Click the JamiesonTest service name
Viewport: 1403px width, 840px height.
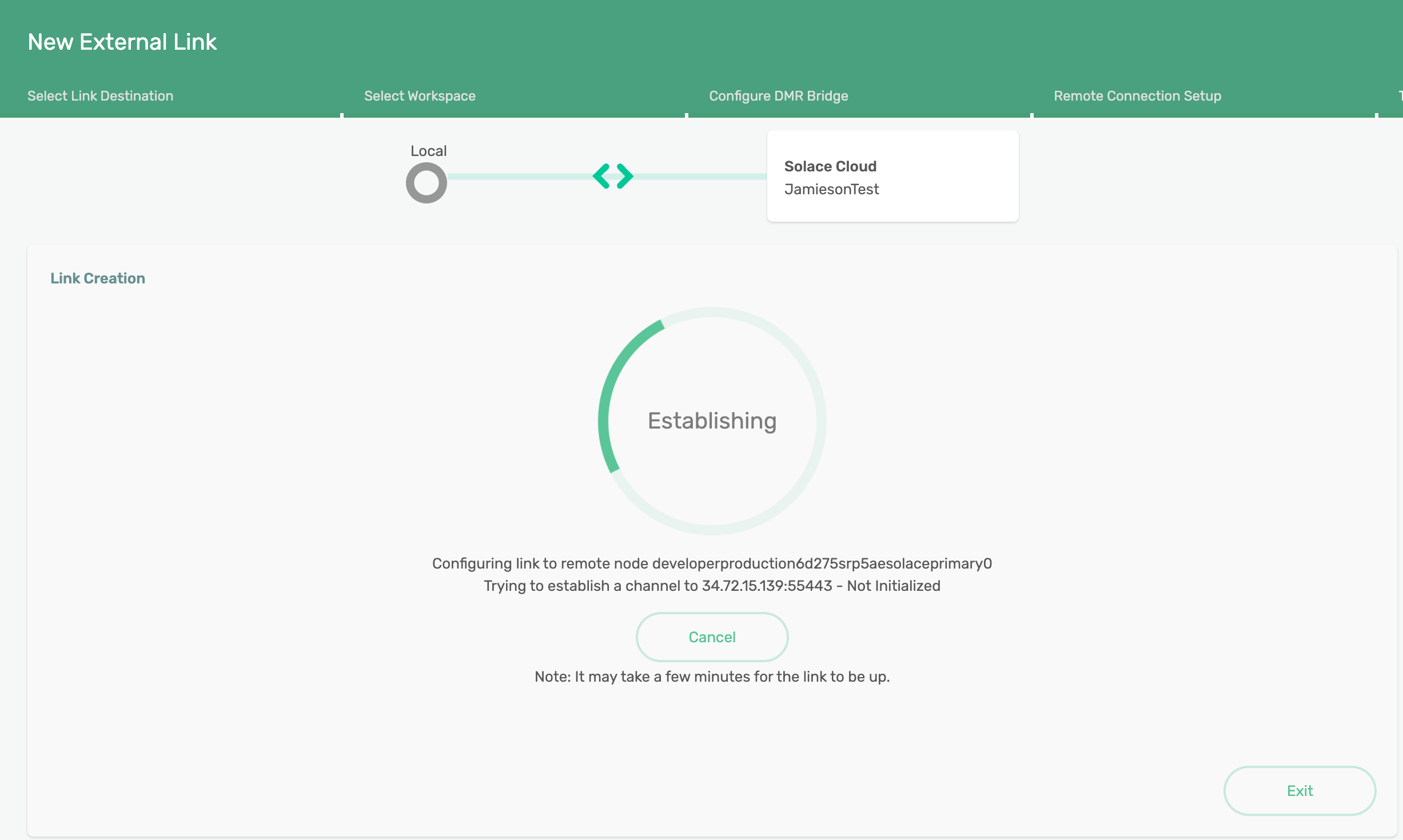click(831, 189)
